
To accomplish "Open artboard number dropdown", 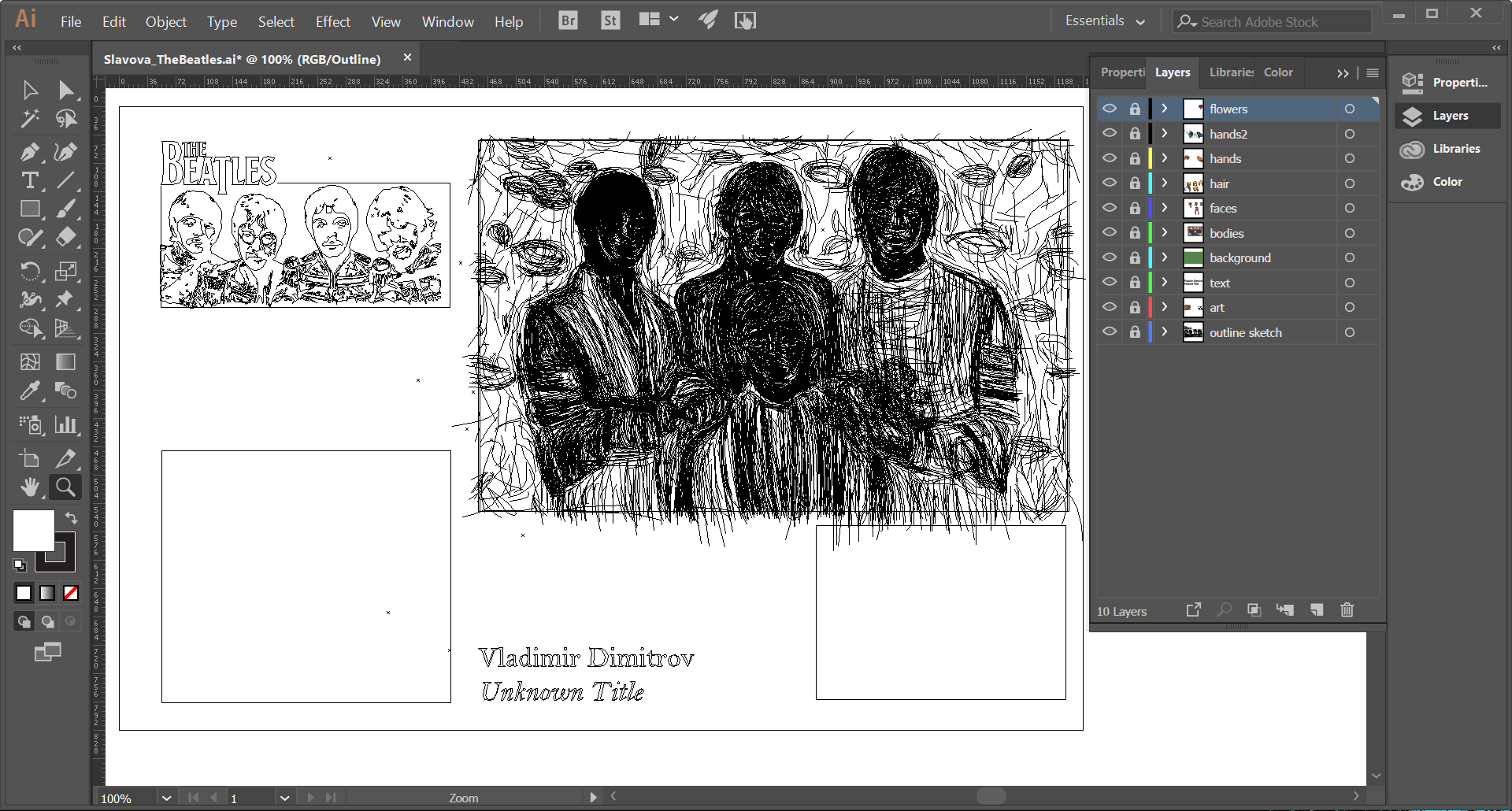I will click(284, 798).
